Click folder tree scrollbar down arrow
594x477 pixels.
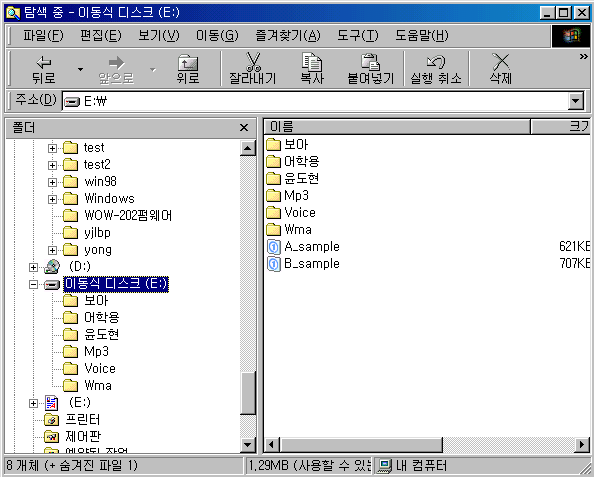click(x=248, y=445)
